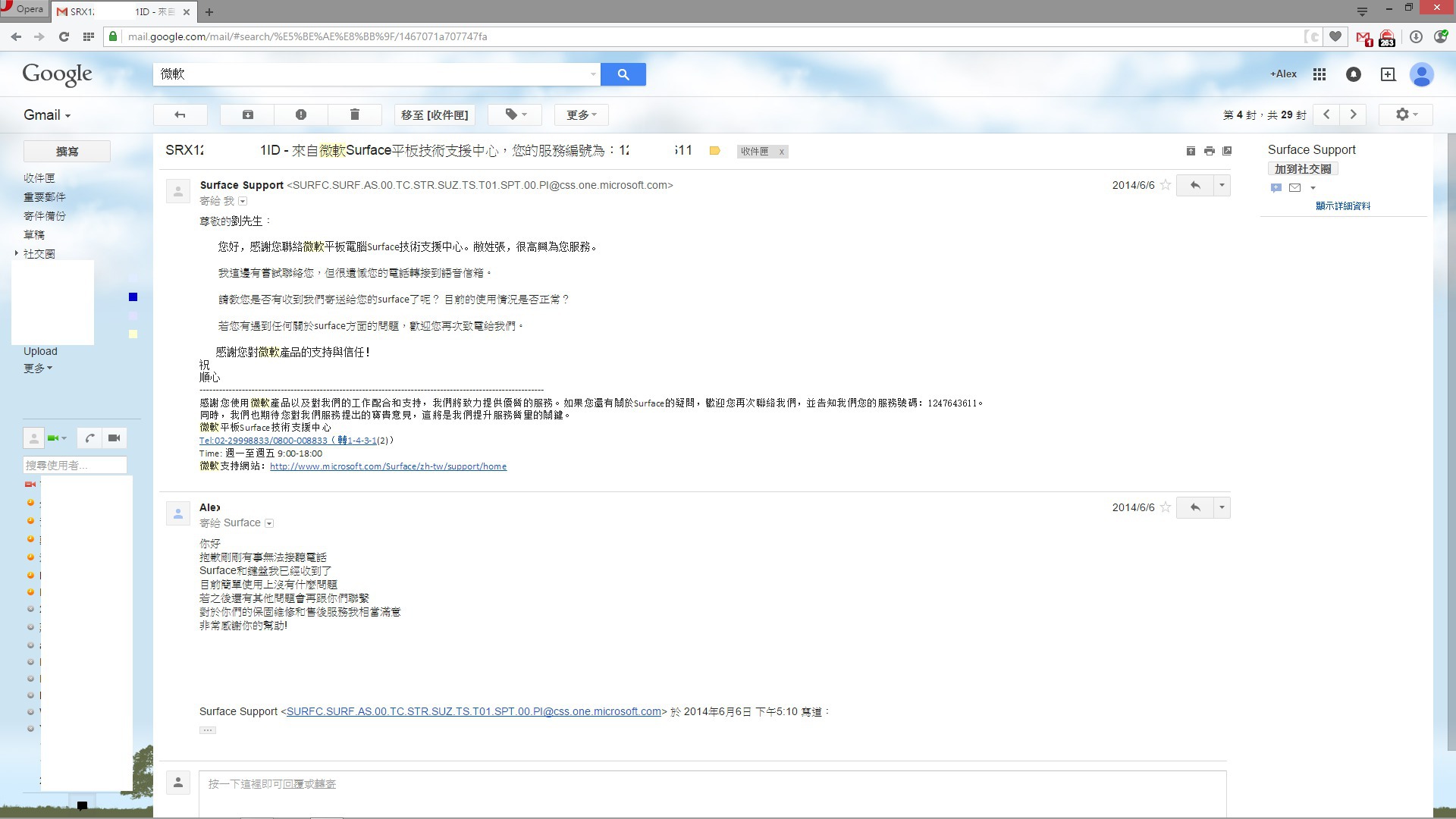Open the settings gear dropdown

click(1406, 115)
